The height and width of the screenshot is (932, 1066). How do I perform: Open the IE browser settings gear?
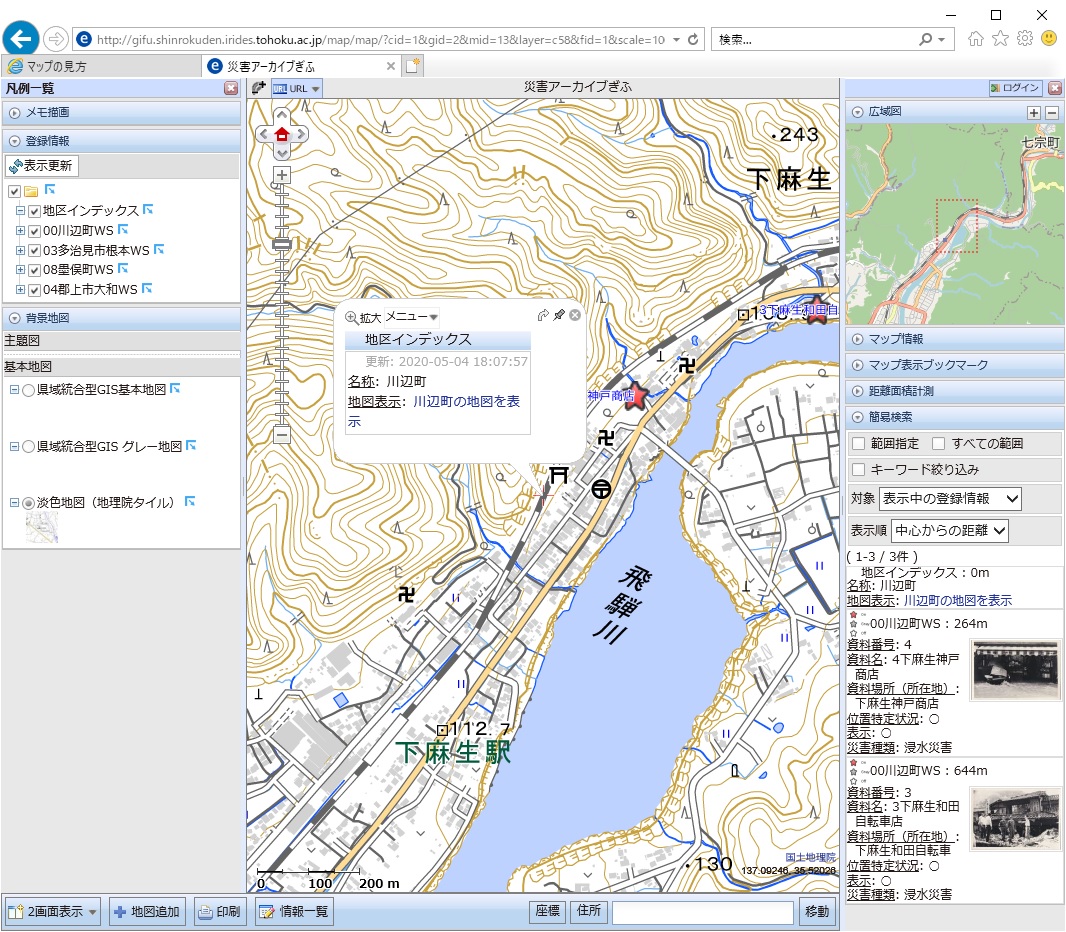coord(1024,39)
